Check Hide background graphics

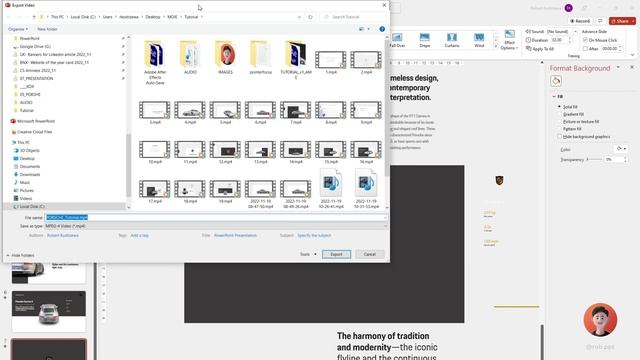559,136
